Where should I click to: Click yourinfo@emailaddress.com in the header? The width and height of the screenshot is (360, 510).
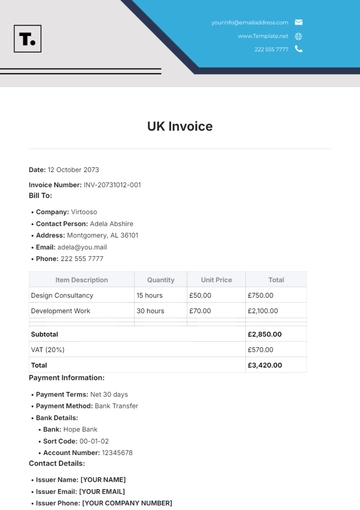click(250, 23)
